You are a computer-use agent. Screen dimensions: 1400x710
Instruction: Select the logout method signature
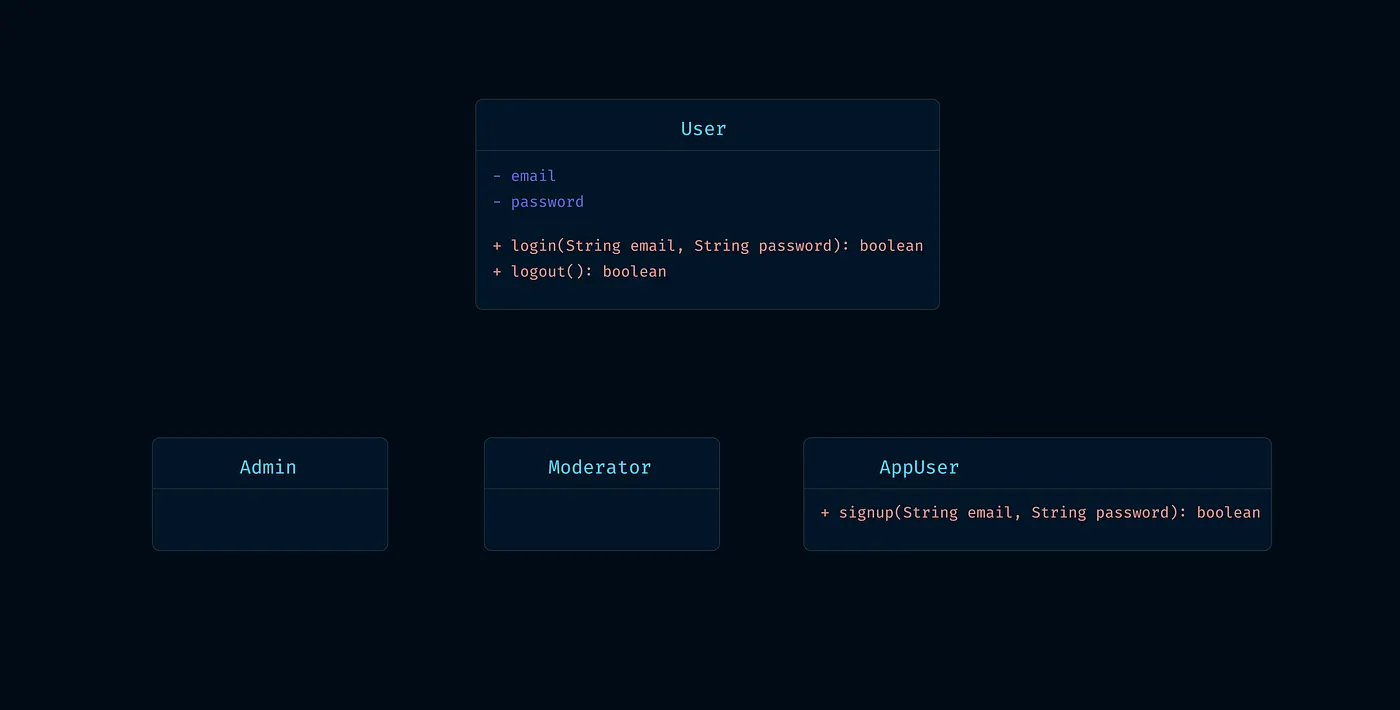(x=579, y=271)
